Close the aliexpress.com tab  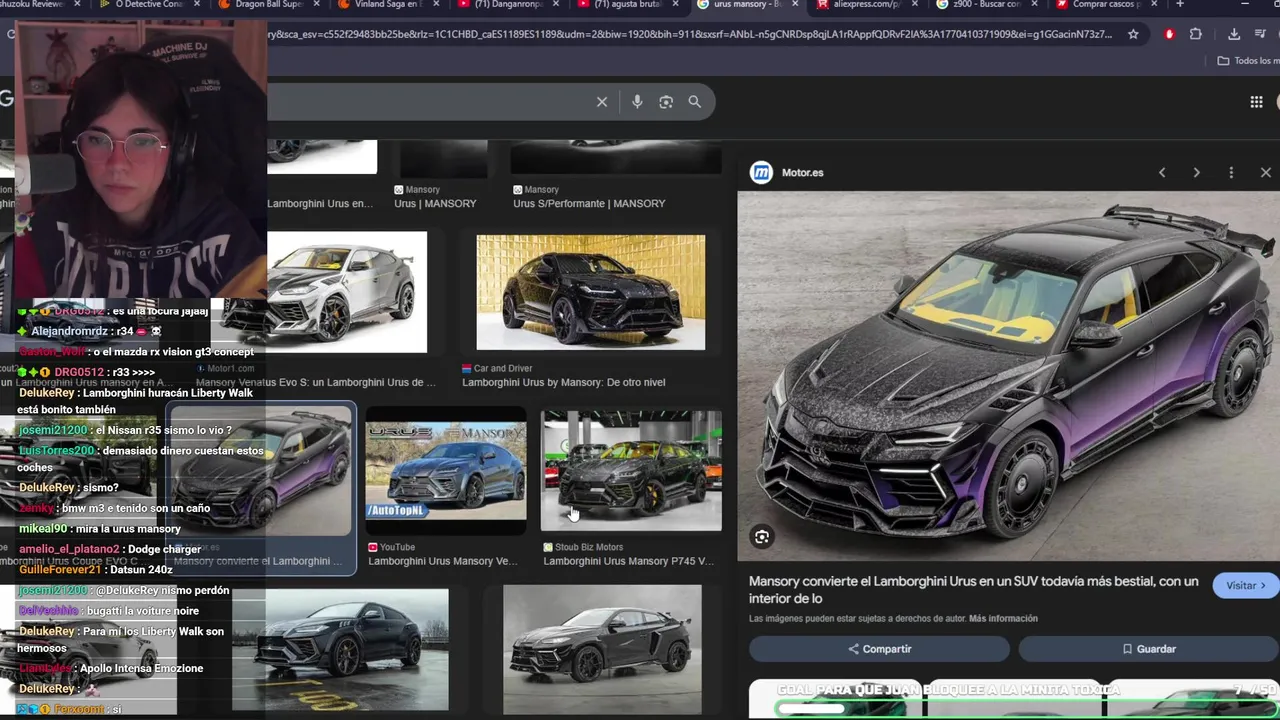point(915,5)
